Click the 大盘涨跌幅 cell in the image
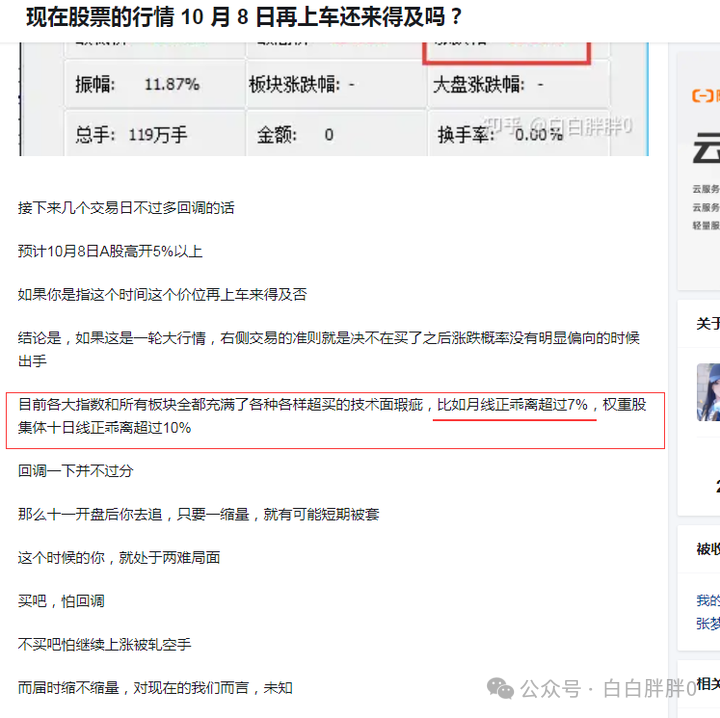This screenshot has height=718, width=720. tap(518, 84)
